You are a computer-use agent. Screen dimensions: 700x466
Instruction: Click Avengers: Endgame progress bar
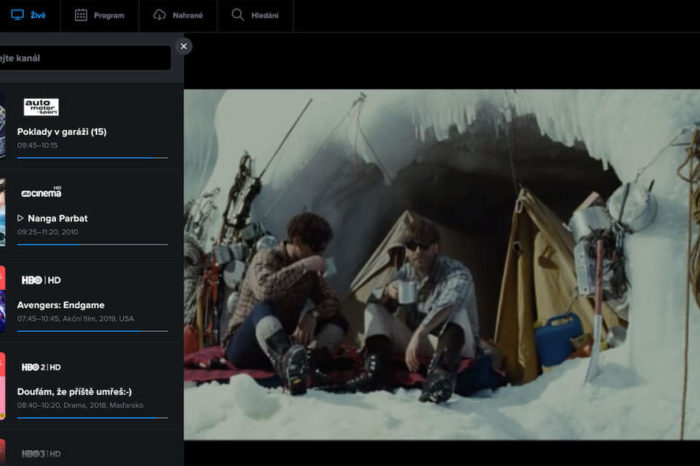click(92, 331)
